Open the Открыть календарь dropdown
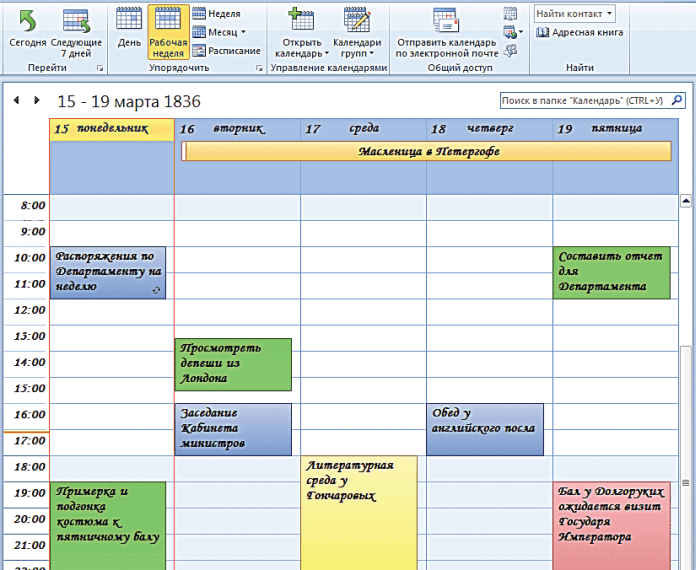Image resolution: width=696 pixels, height=570 pixels. pyautogui.click(x=301, y=32)
